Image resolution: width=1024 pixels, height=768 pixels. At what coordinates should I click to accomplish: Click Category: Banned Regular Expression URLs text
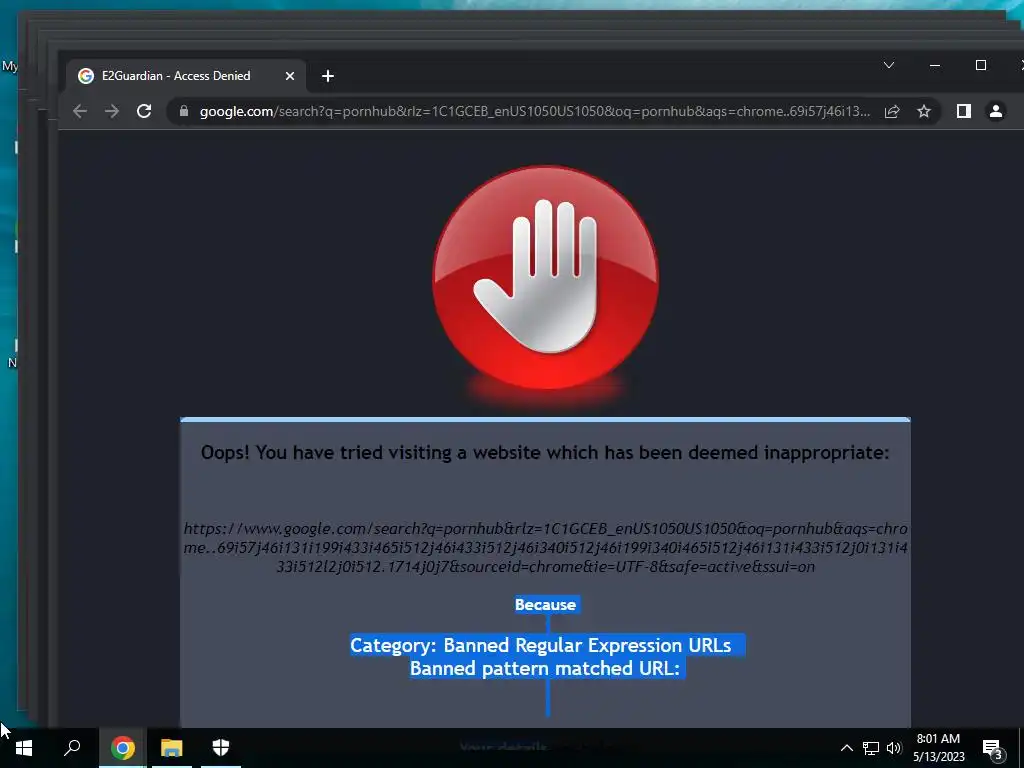[541, 645]
